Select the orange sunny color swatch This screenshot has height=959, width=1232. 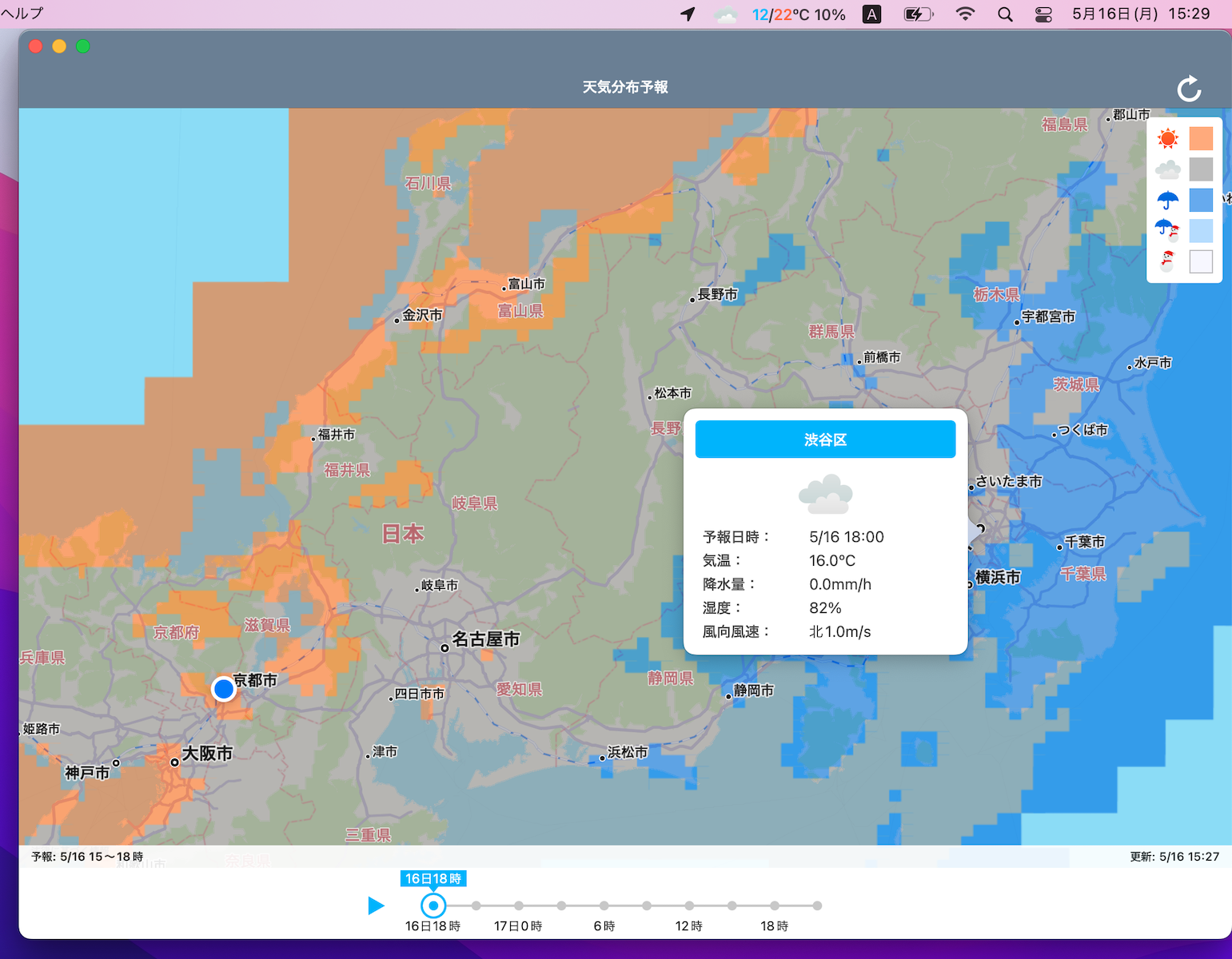(1201, 139)
